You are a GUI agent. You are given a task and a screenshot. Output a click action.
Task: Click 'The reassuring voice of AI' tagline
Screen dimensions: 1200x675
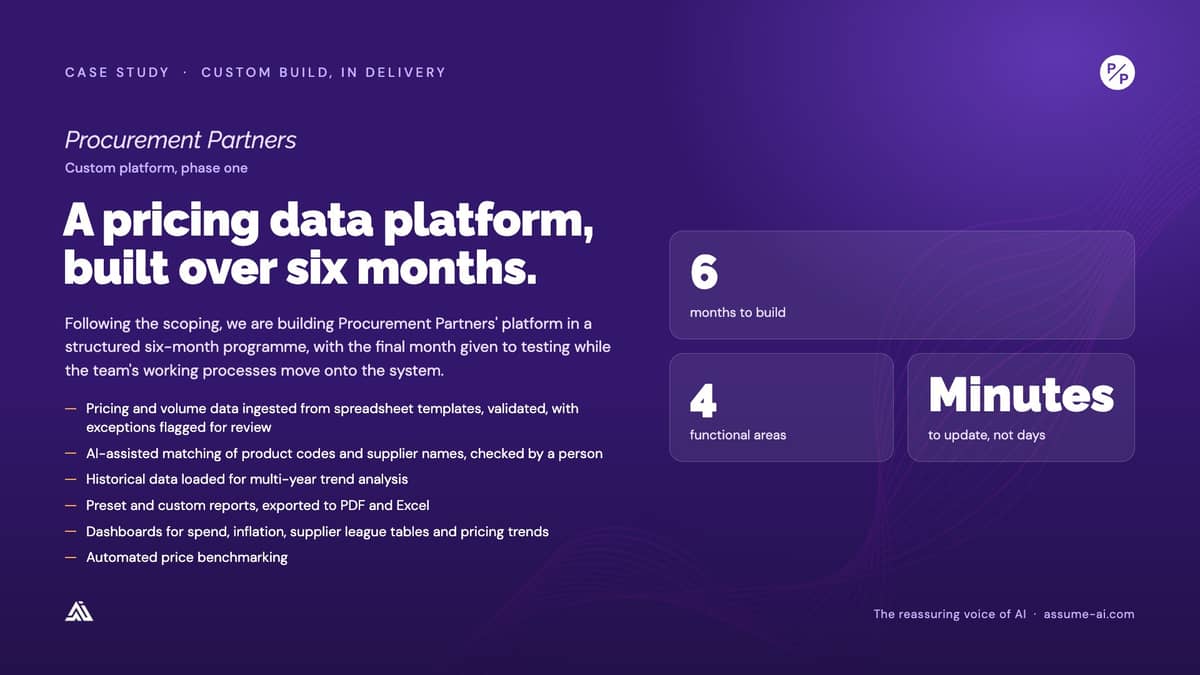coord(949,614)
